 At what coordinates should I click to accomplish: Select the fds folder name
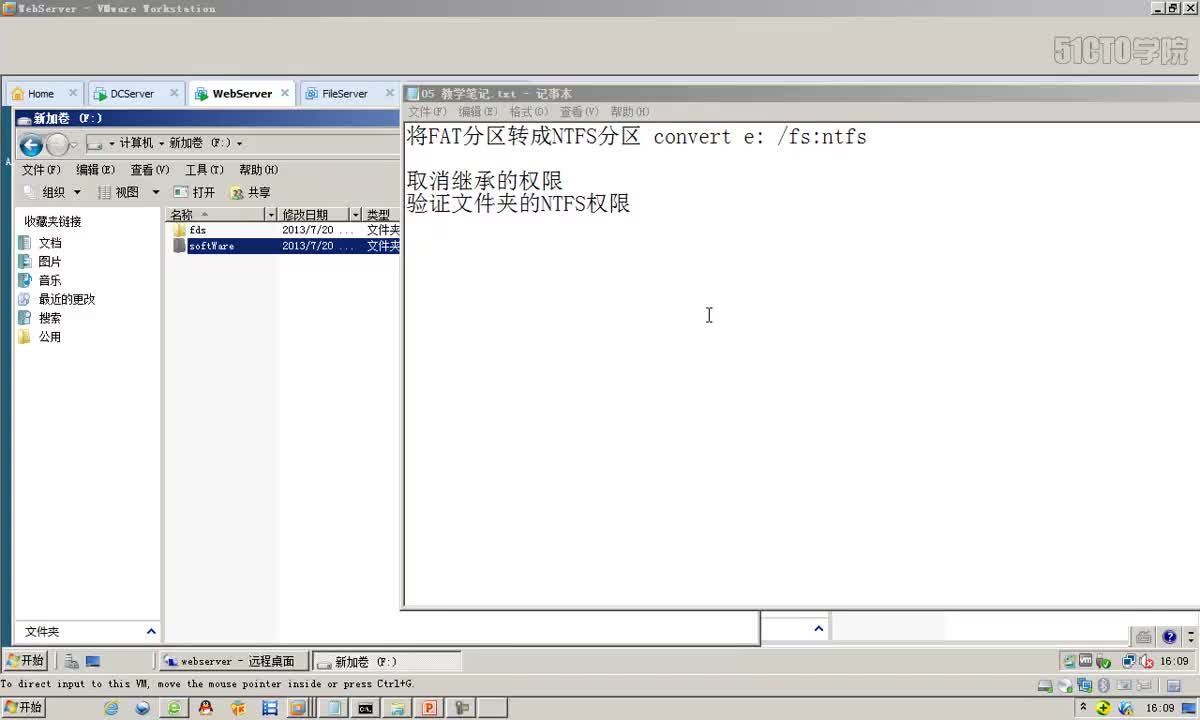click(x=197, y=230)
